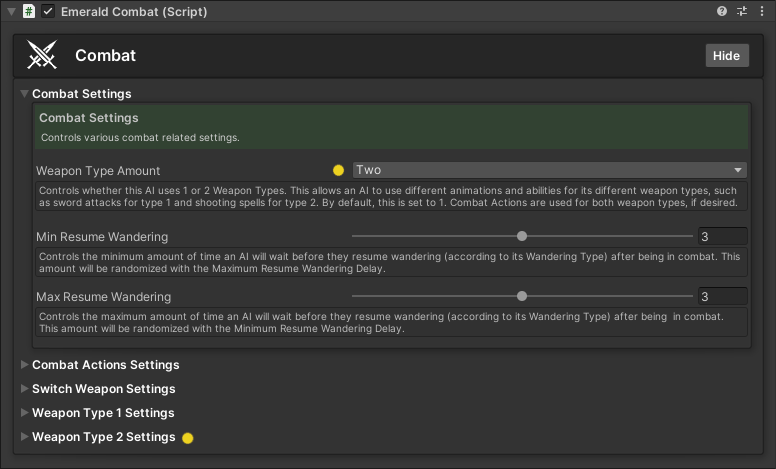Click the Max Resume Wandering value field
This screenshot has width=776, height=469.
pos(723,297)
